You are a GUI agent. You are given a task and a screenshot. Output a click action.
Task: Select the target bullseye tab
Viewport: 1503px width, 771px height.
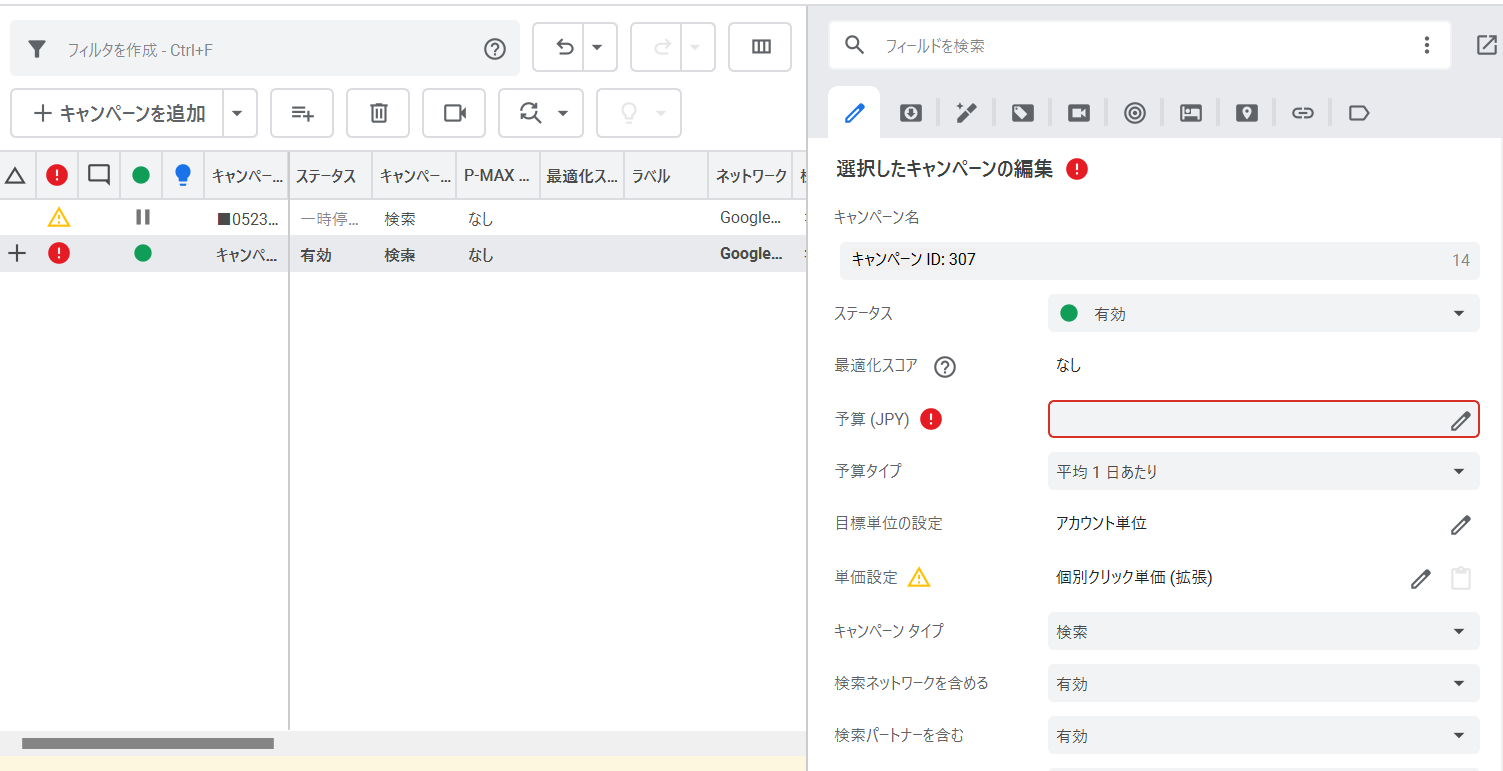[1134, 113]
